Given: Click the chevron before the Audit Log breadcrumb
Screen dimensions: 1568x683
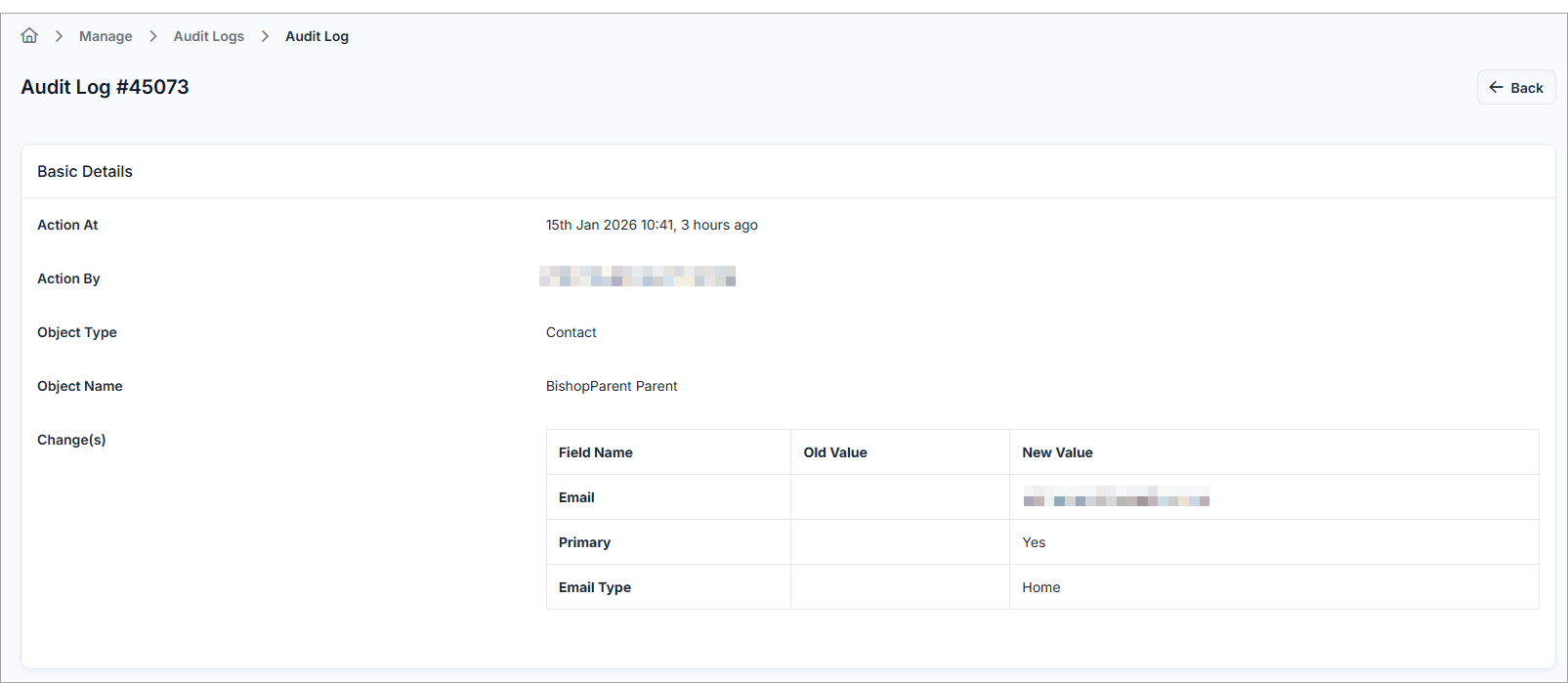Looking at the screenshot, I should 265,36.
